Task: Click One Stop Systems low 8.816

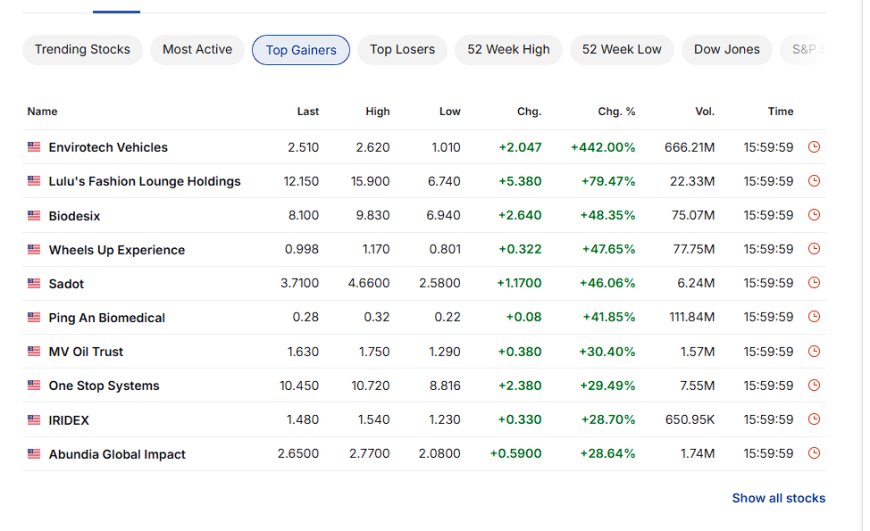Action: pyautogui.click(x=445, y=386)
